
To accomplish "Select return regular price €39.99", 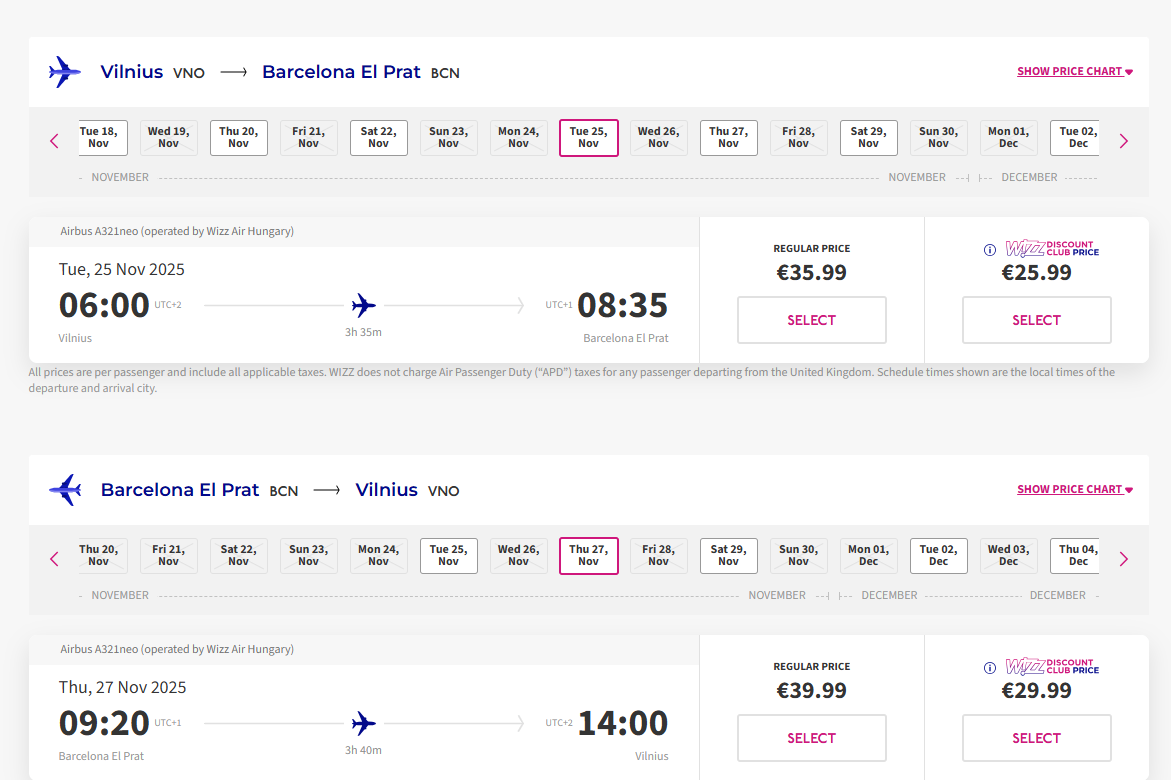I will point(812,738).
